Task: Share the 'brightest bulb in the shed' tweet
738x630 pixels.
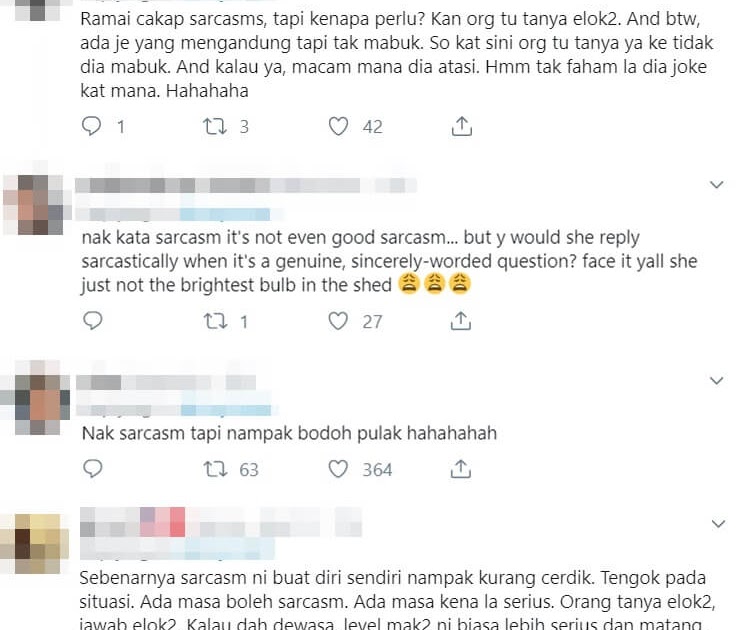Action: [x=461, y=321]
